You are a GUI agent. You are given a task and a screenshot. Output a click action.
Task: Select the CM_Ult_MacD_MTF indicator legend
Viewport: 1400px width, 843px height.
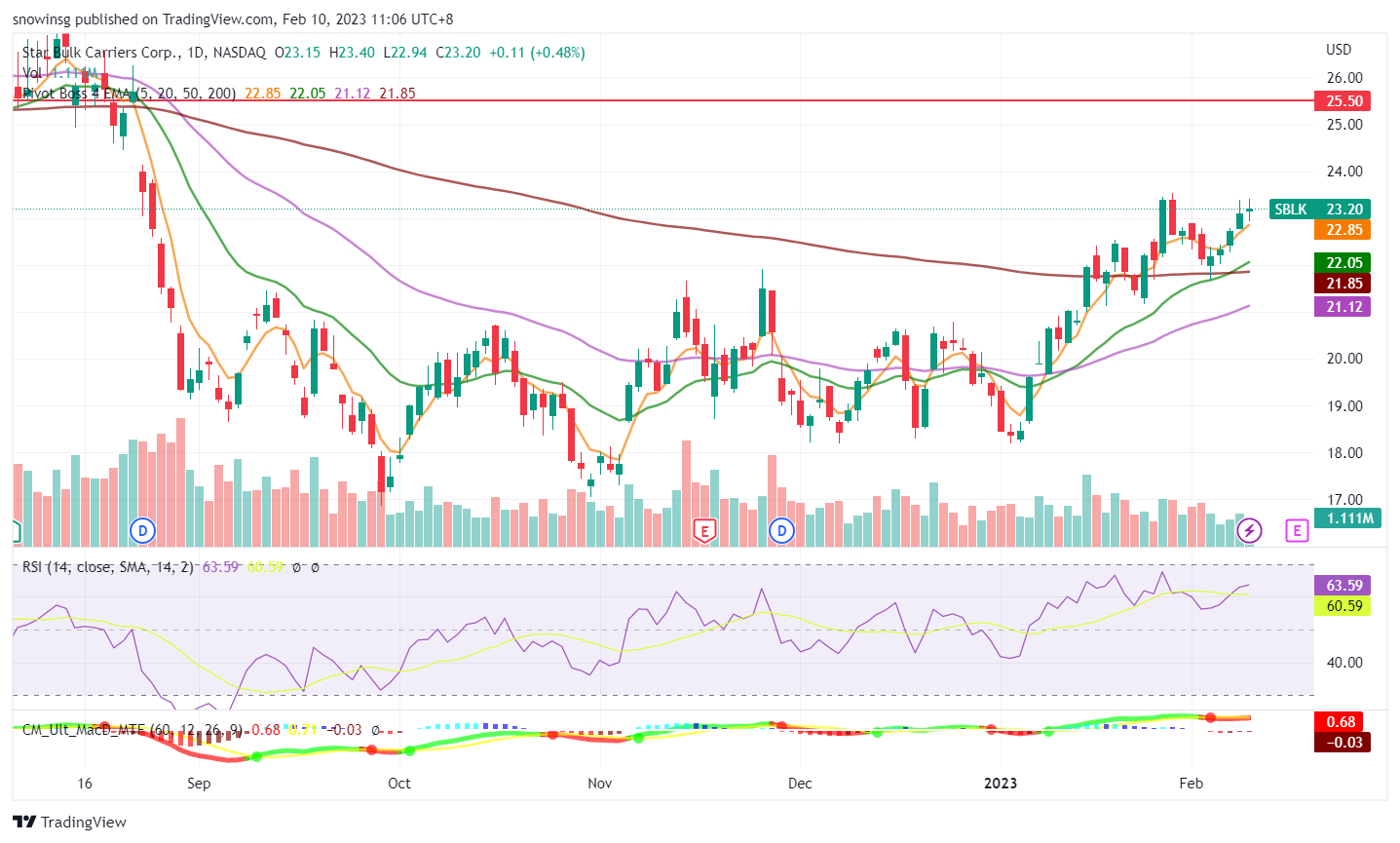(132, 730)
